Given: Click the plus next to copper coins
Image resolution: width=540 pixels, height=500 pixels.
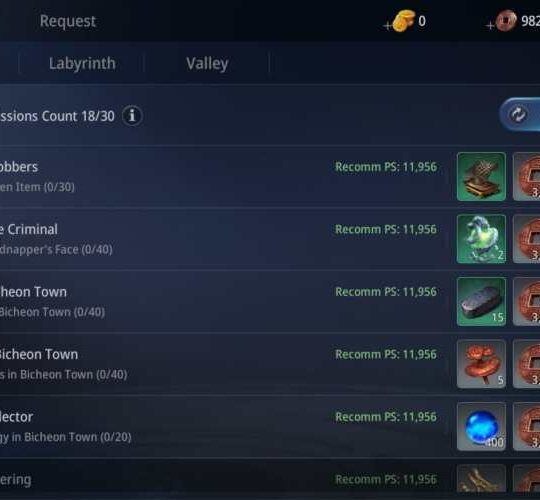Looking at the screenshot, I should point(490,25).
